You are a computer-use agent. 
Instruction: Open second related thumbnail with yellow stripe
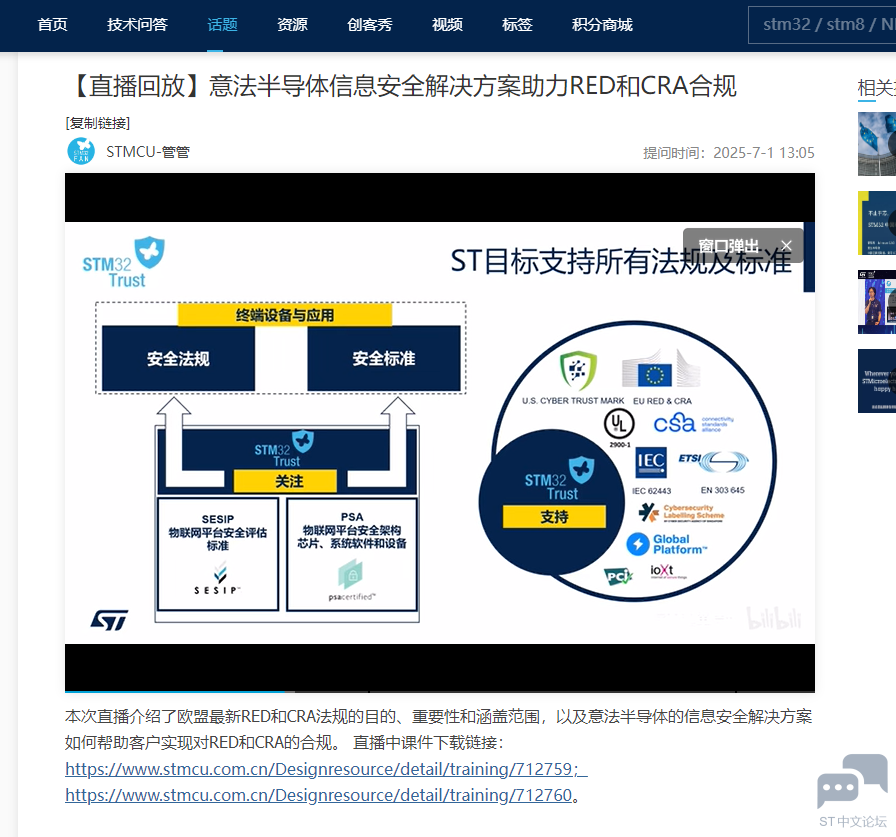tap(877, 223)
